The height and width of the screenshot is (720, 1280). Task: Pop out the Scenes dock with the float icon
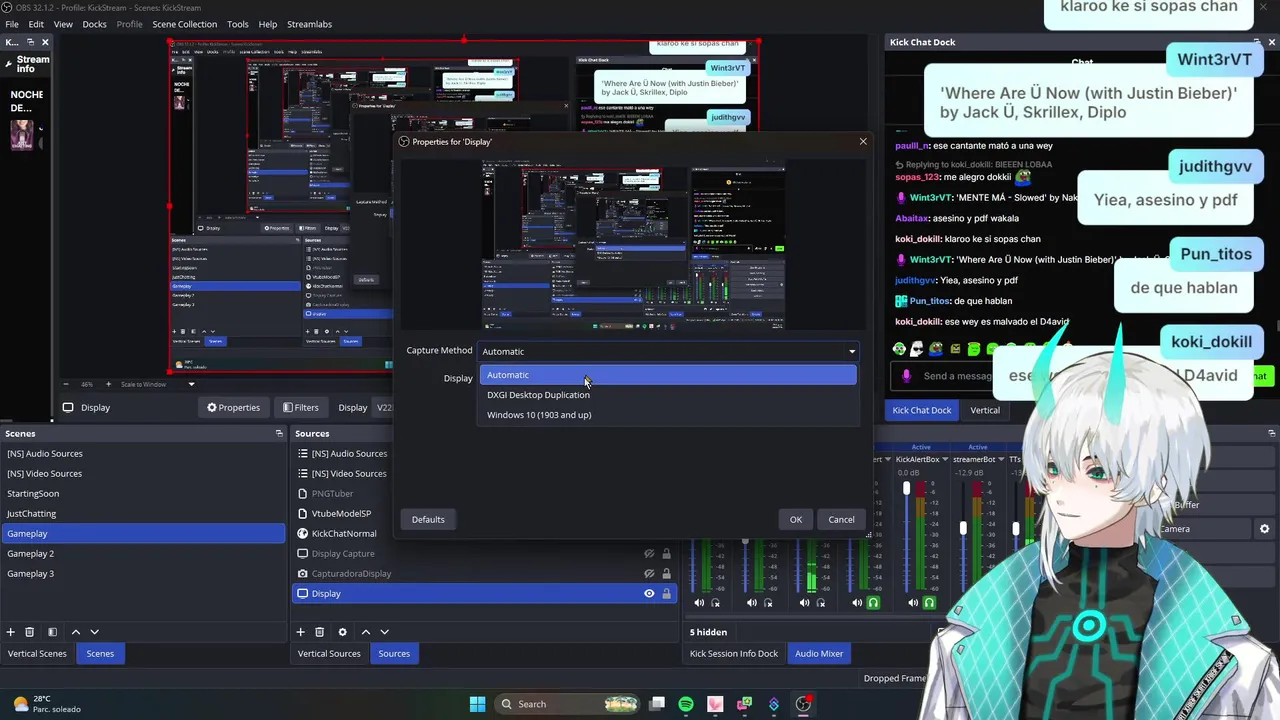(279, 433)
